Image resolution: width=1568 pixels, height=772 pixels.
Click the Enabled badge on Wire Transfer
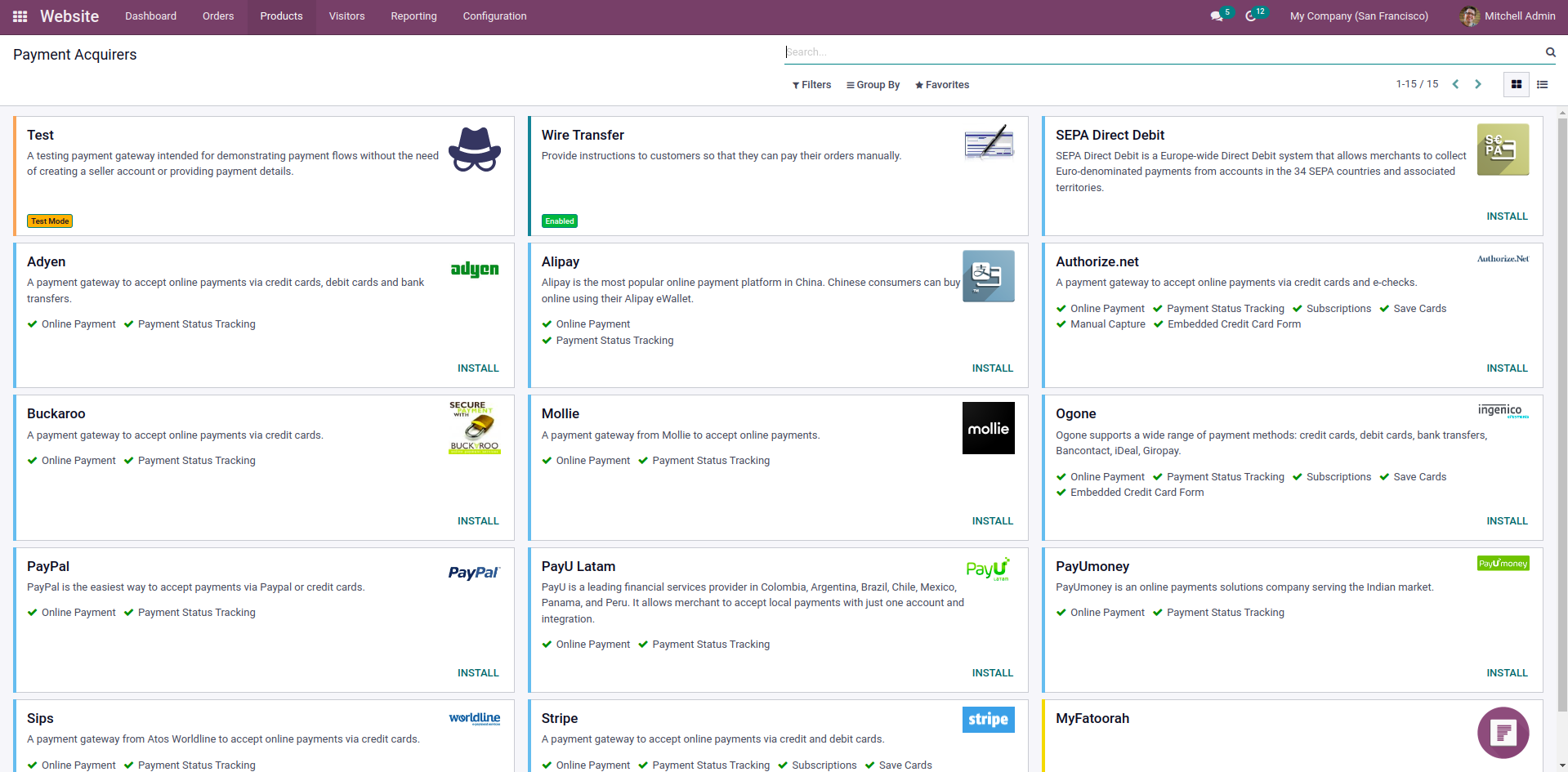(x=560, y=221)
